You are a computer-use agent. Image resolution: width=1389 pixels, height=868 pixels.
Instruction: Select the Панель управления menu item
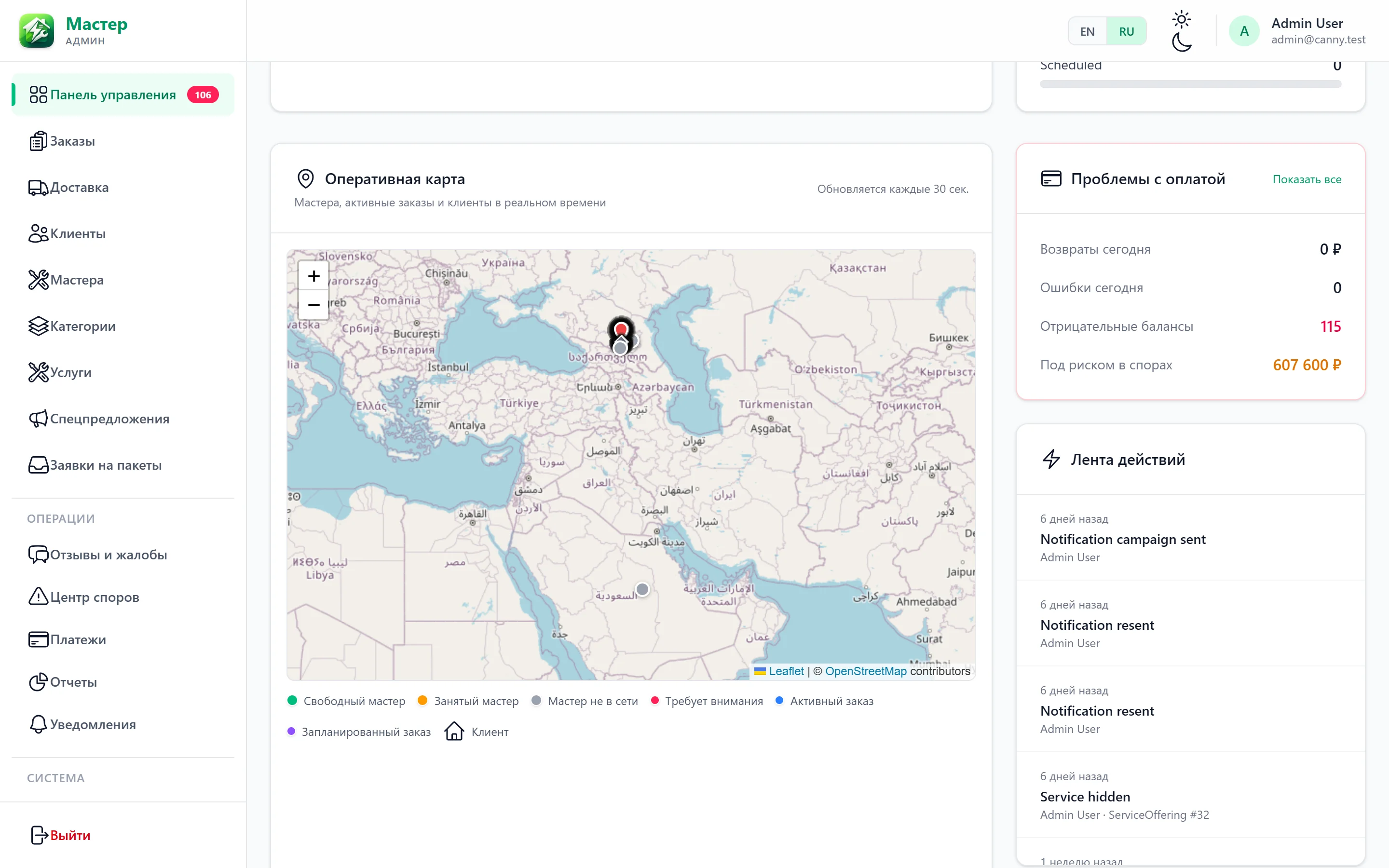pyautogui.click(x=123, y=95)
